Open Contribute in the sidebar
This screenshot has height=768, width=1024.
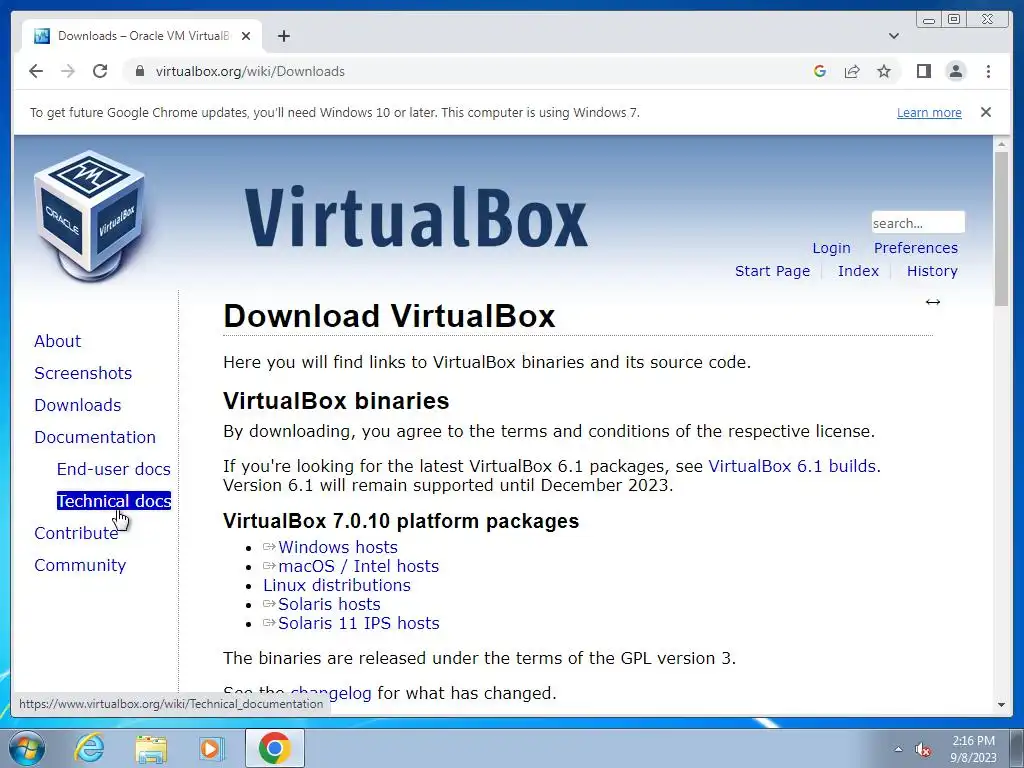76,533
